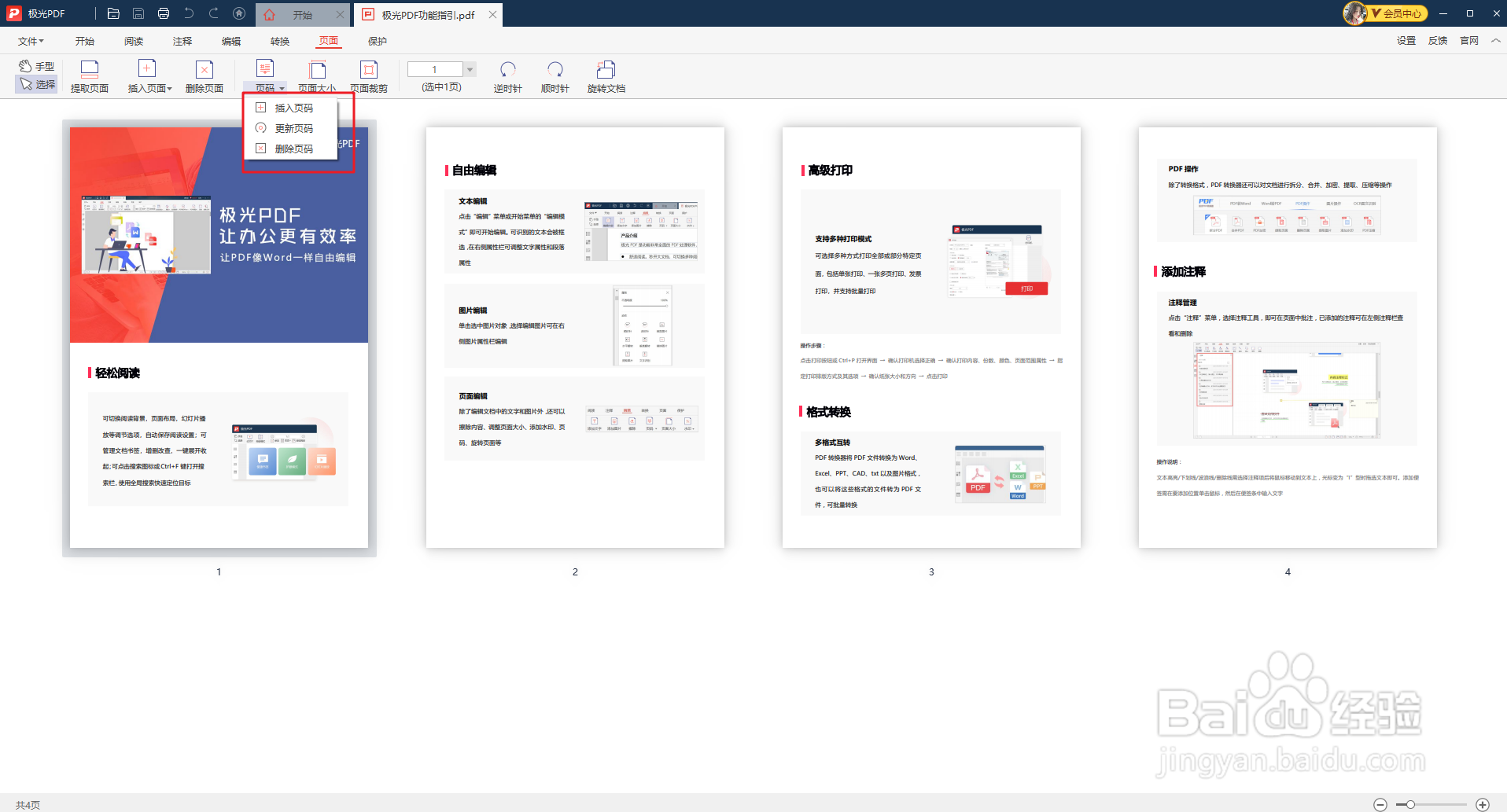Print using the printer icon in title bar
Viewport: 1507px width, 812px height.
164,13
